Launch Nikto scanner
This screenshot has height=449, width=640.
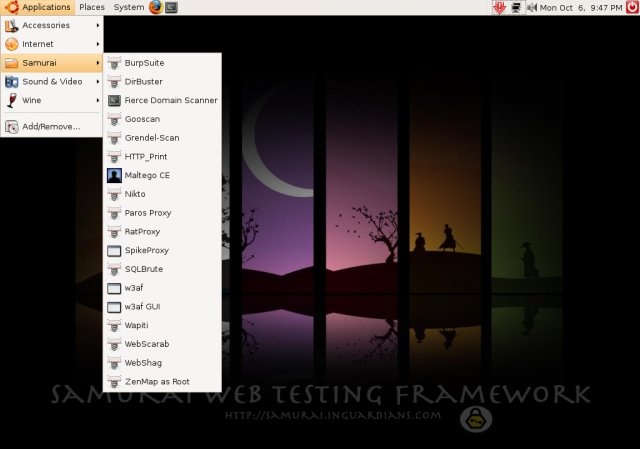[162, 194]
